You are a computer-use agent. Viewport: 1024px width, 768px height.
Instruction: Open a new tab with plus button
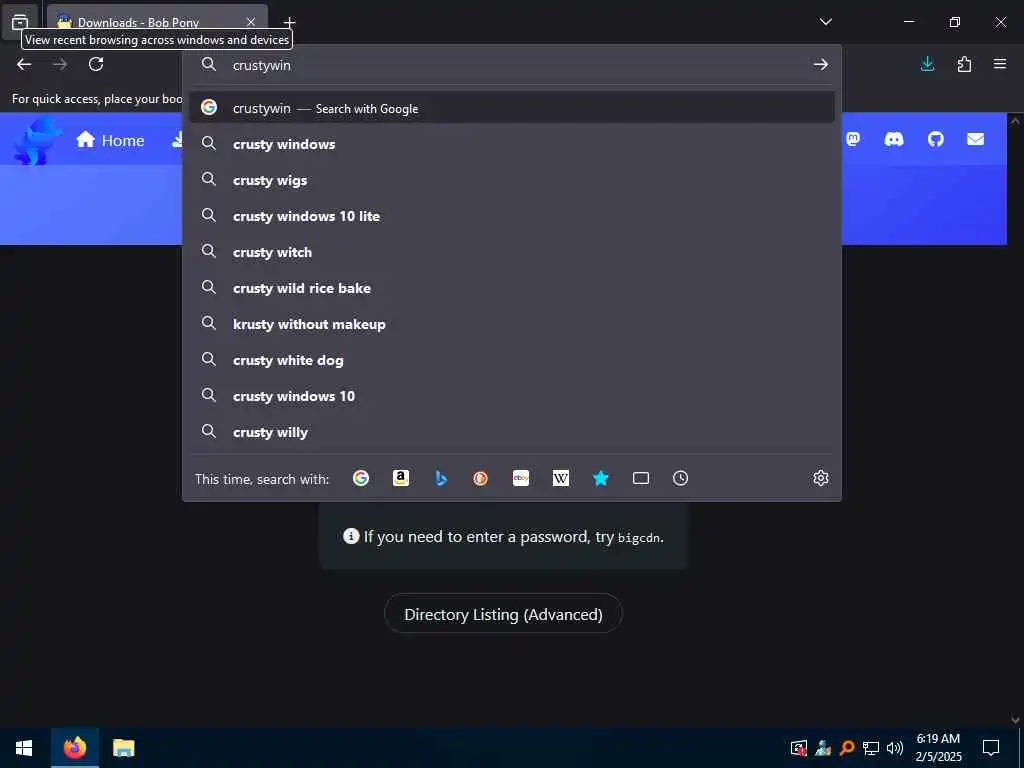[x=289, y=22]
